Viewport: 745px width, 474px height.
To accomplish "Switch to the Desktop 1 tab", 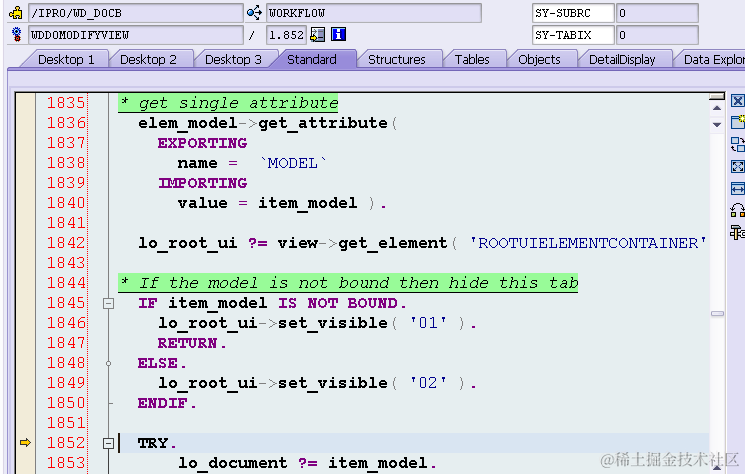I will tap(66, 59).
